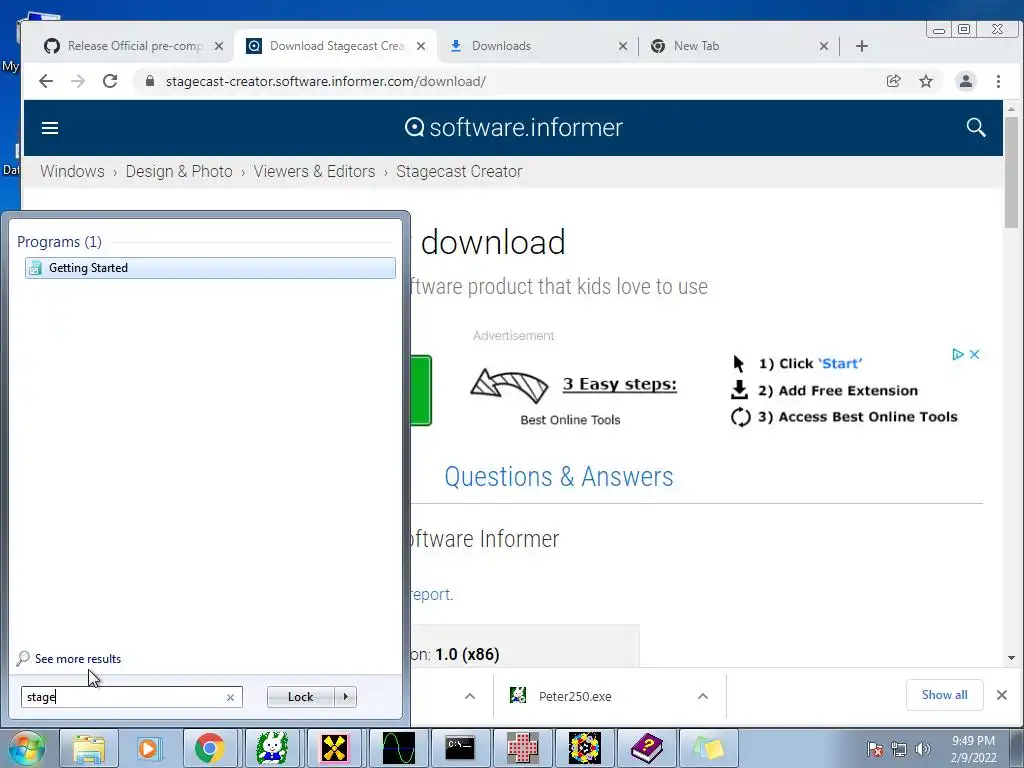This screenshot has height=768, width=1024.
Task: Click Show all downloads
Action: [x=944, y=695]
